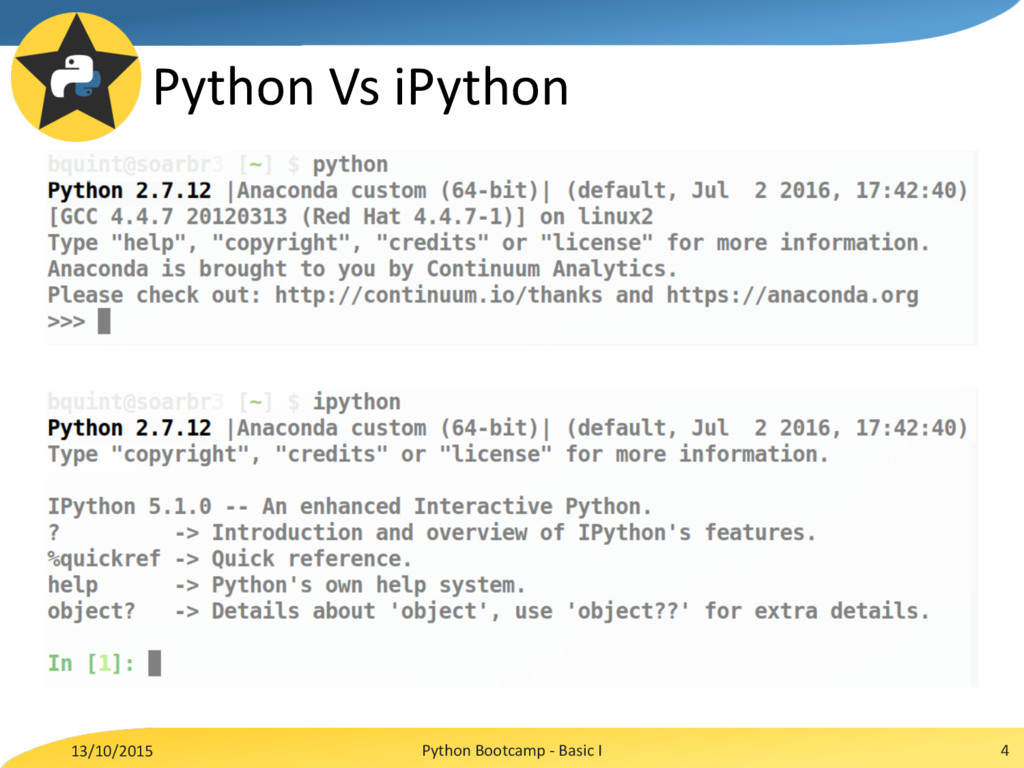This screenshot has height=768, width=1024.
Task: Click the 'python' command in first terminal
Action: click(350, 165)
